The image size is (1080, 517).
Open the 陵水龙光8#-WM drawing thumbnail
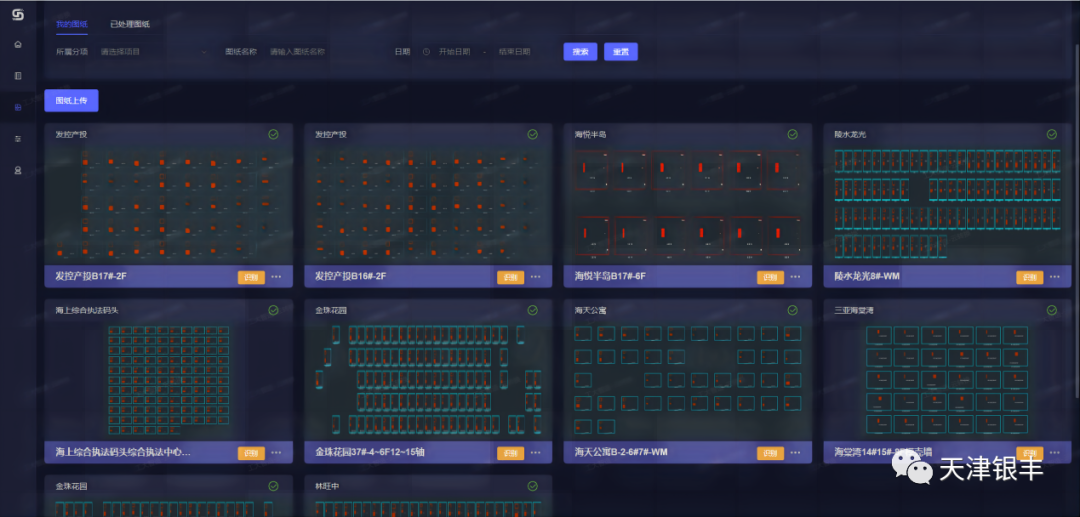point(947,205)
